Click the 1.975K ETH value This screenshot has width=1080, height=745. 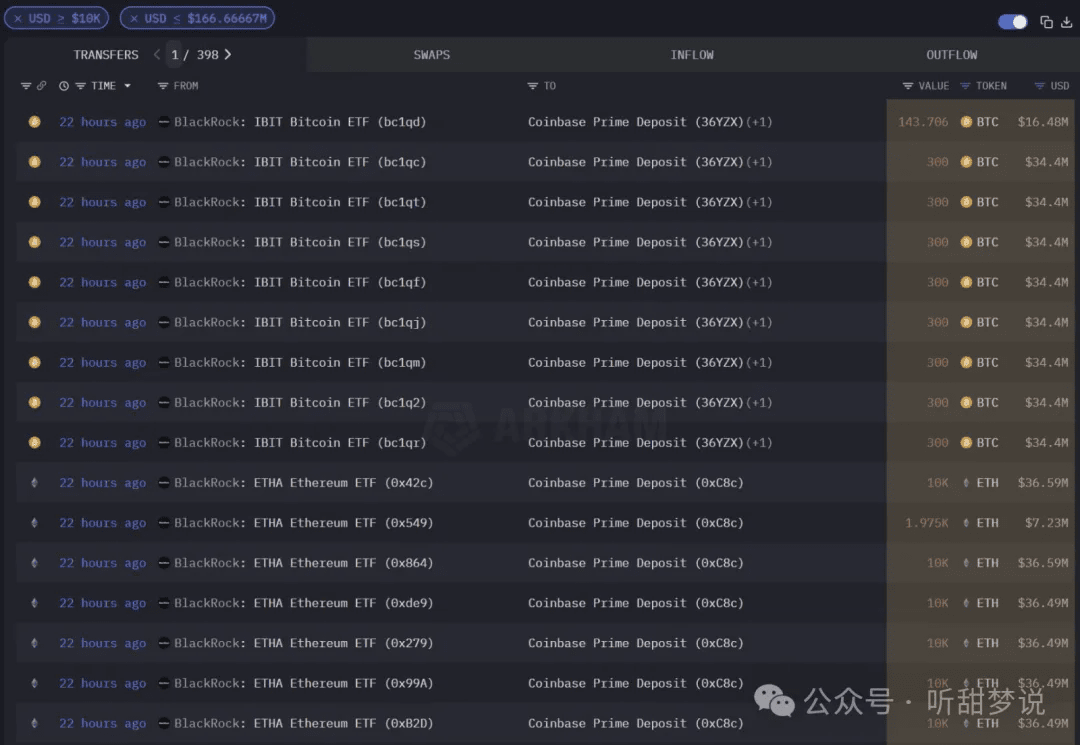926,523
